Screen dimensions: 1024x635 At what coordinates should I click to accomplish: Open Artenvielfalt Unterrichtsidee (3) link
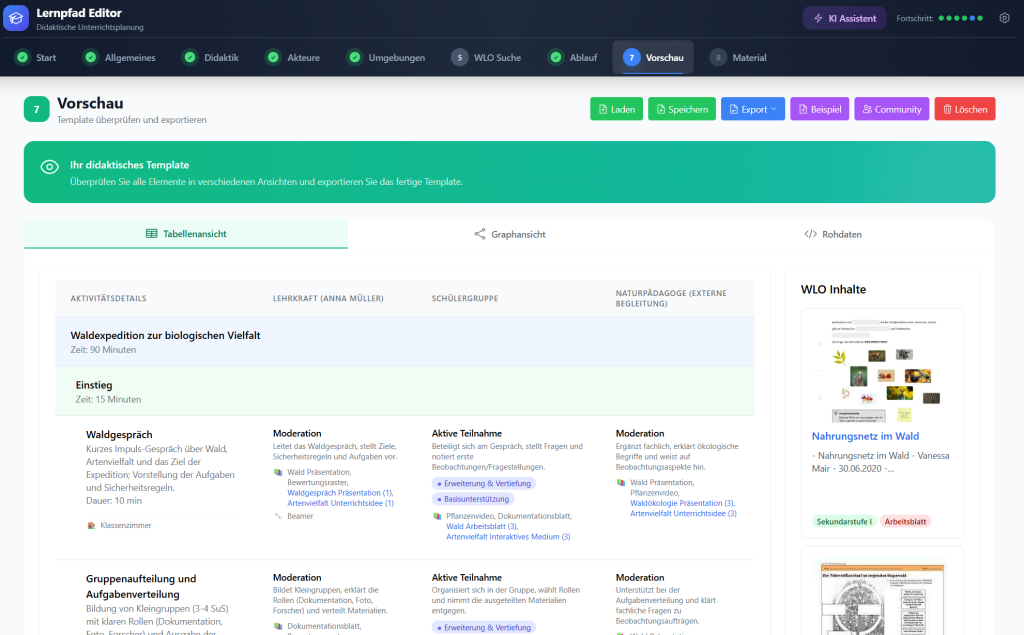(x=683, y=513)
